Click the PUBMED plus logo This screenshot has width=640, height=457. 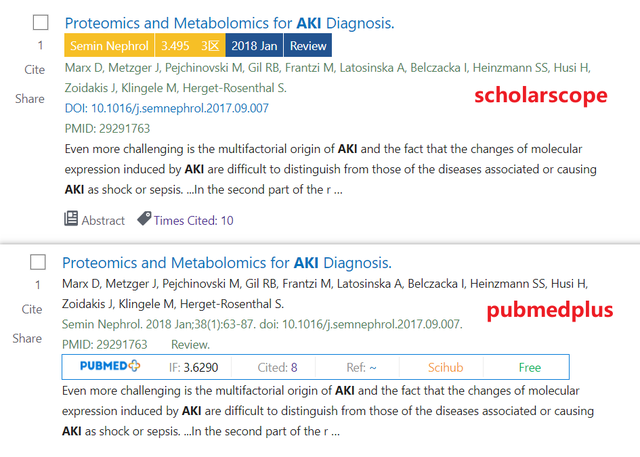[x=110, y=366]
